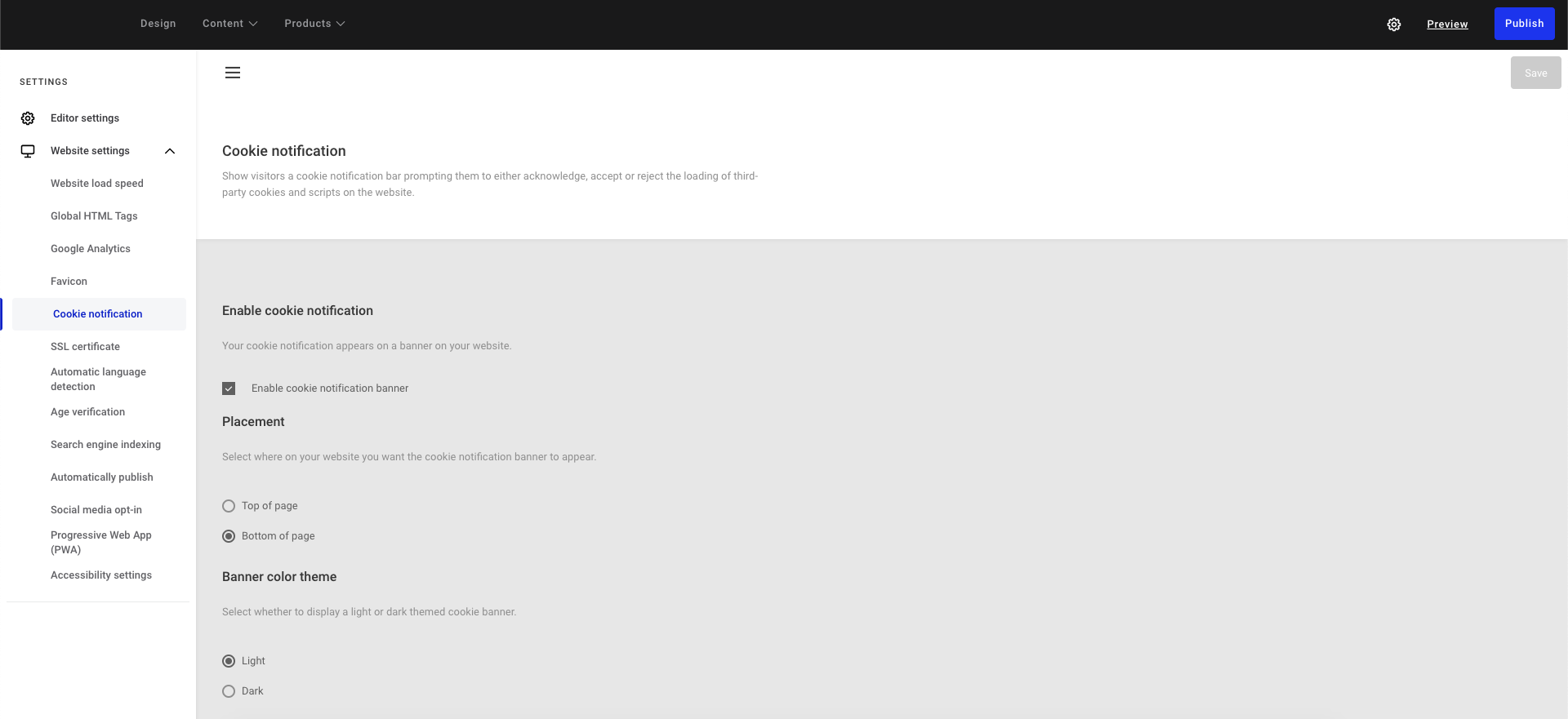Image resolution: width=1568 pixels, height=719 pixels.
Task: Select Cookie notification in sidebar
Action: [x=98, y=314]
